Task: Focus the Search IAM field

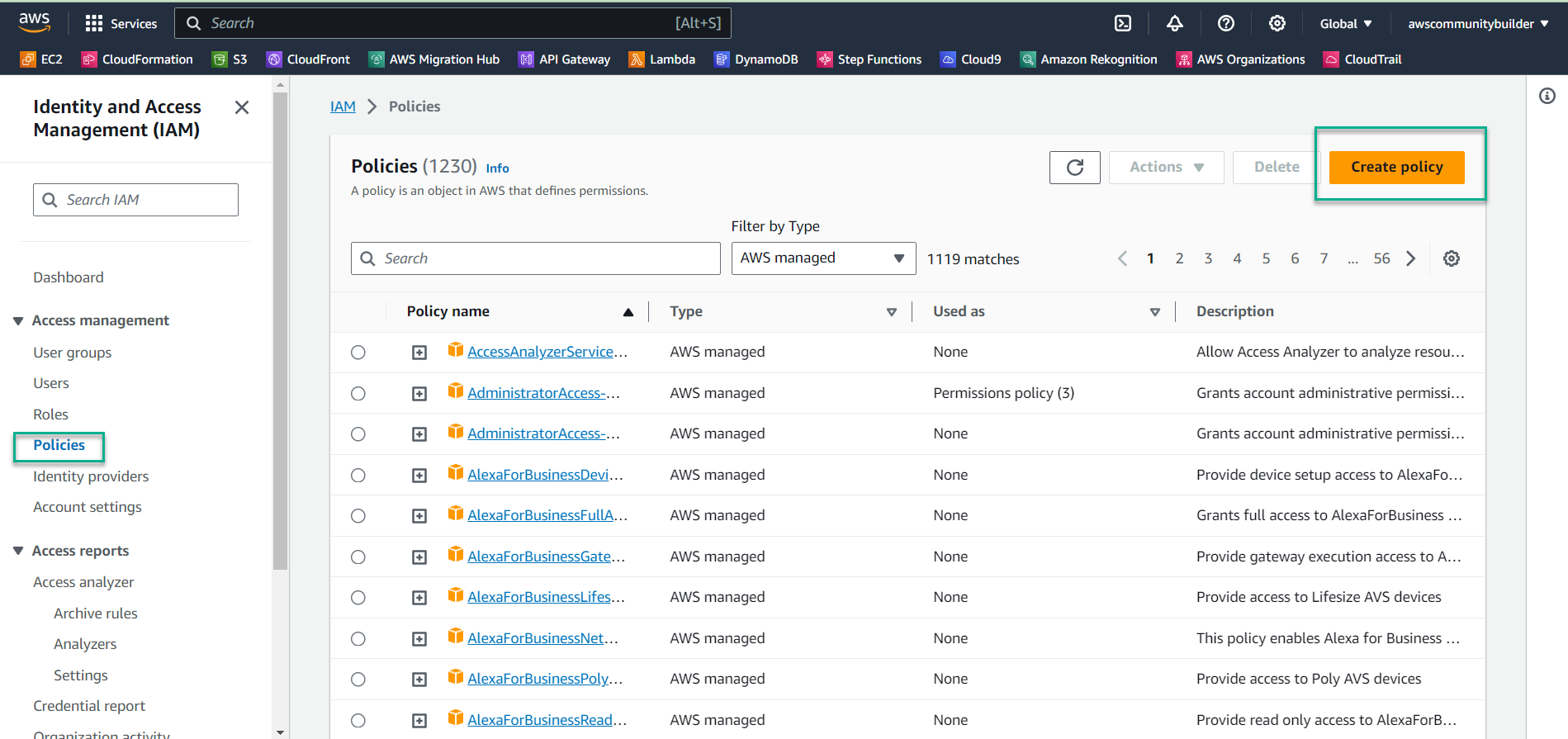Action: point(135,200)
